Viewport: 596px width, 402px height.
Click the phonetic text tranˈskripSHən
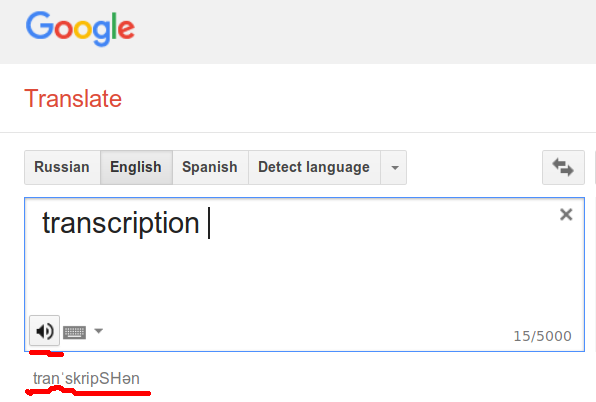pos(86,378)
